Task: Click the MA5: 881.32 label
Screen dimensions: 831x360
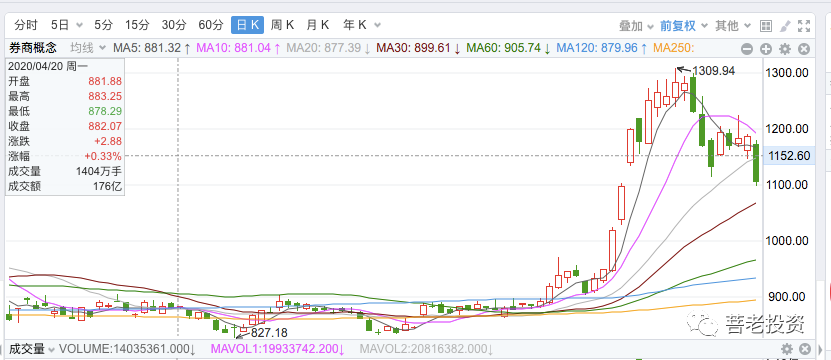Action: pyautogui.click(x=152, y=48)
